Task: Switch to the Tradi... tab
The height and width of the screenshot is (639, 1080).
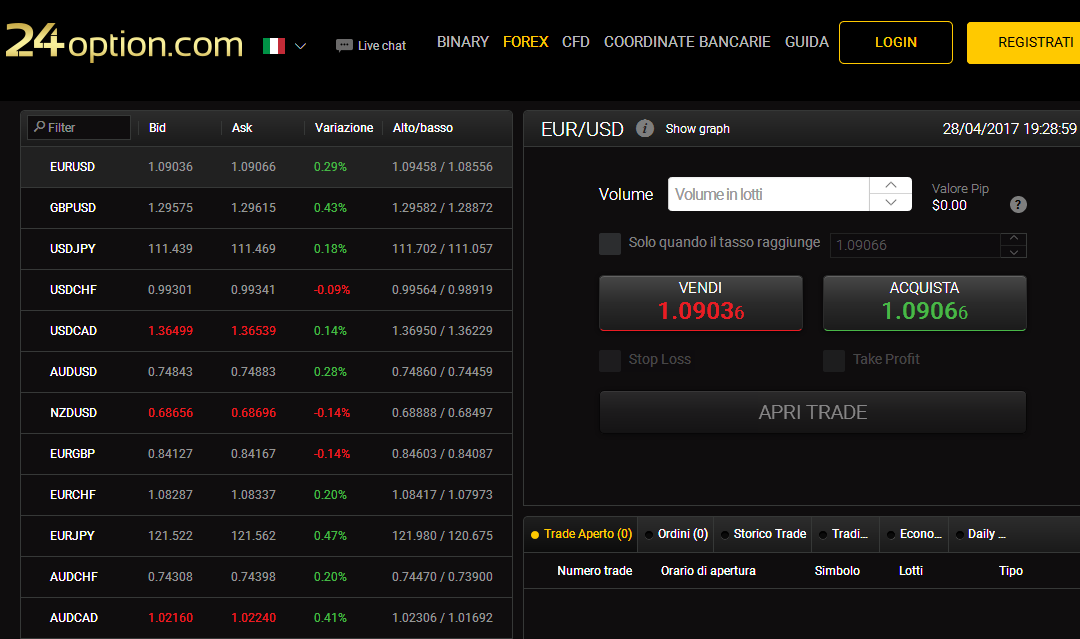Action: pyautogui.click(x=844, y=534)
